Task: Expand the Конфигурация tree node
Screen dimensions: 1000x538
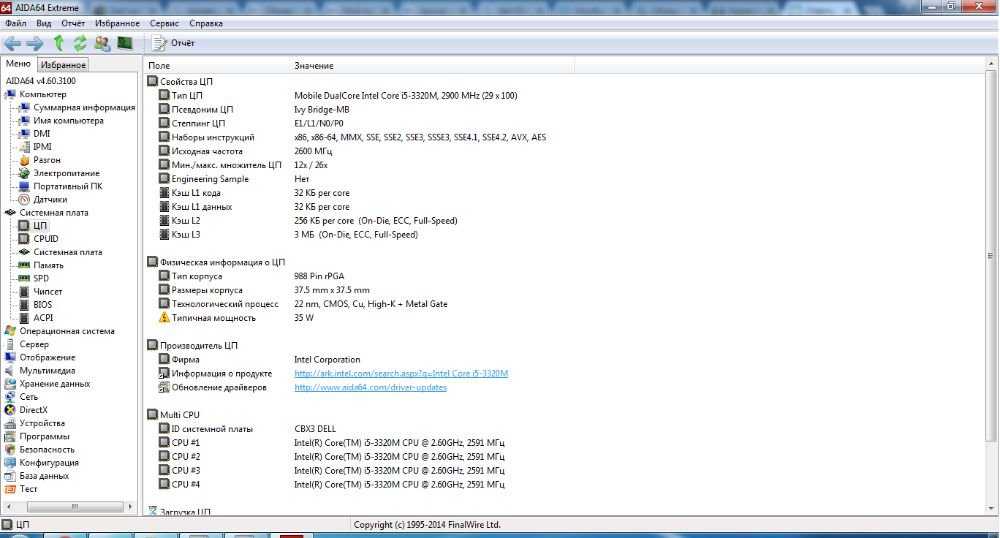Action: pyautogui.click(x=49, y=462)
